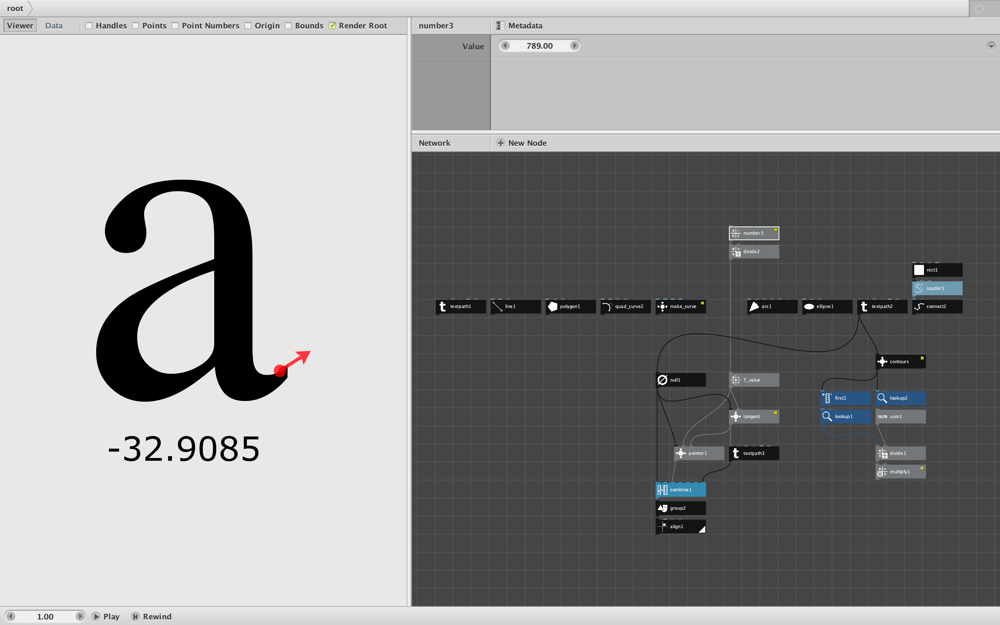Click the Value field showing 789.00

pyautogui.click(x=540, y=46)
